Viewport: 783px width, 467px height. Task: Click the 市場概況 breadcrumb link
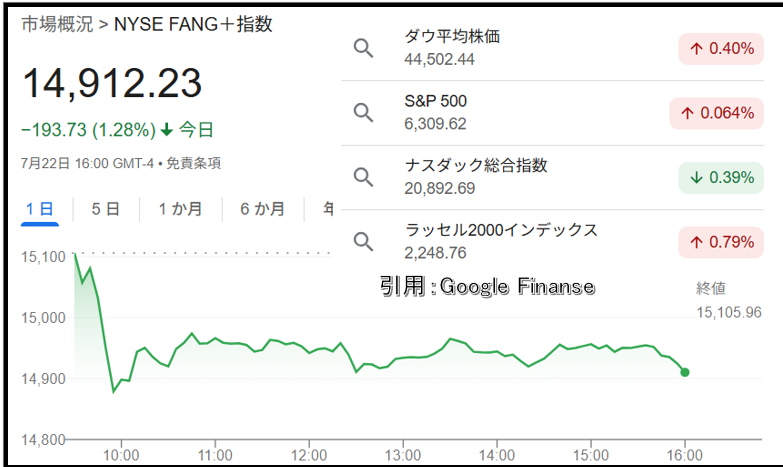[57, 24]
